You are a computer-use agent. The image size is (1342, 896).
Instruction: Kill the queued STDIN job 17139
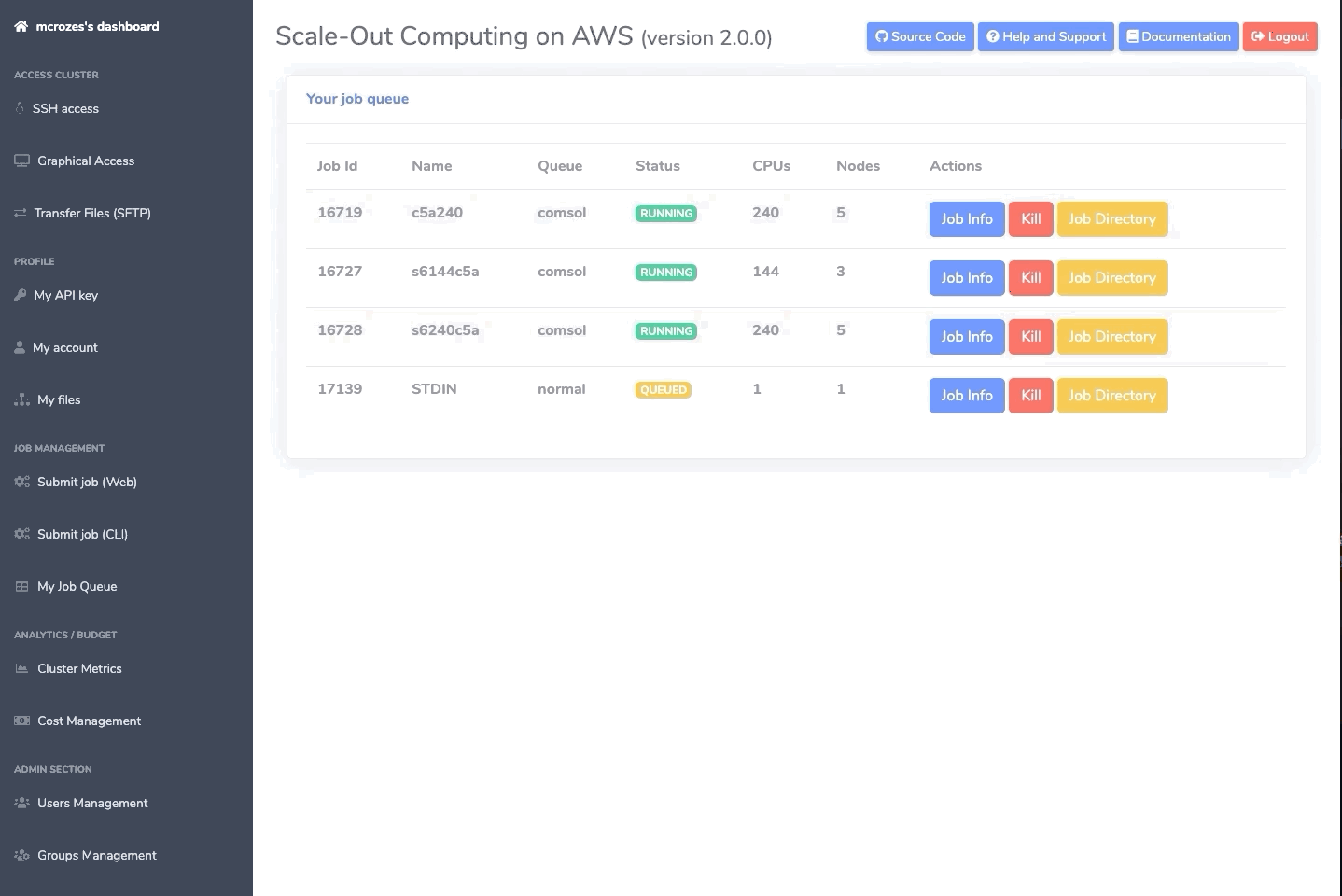click(1030, 396)
